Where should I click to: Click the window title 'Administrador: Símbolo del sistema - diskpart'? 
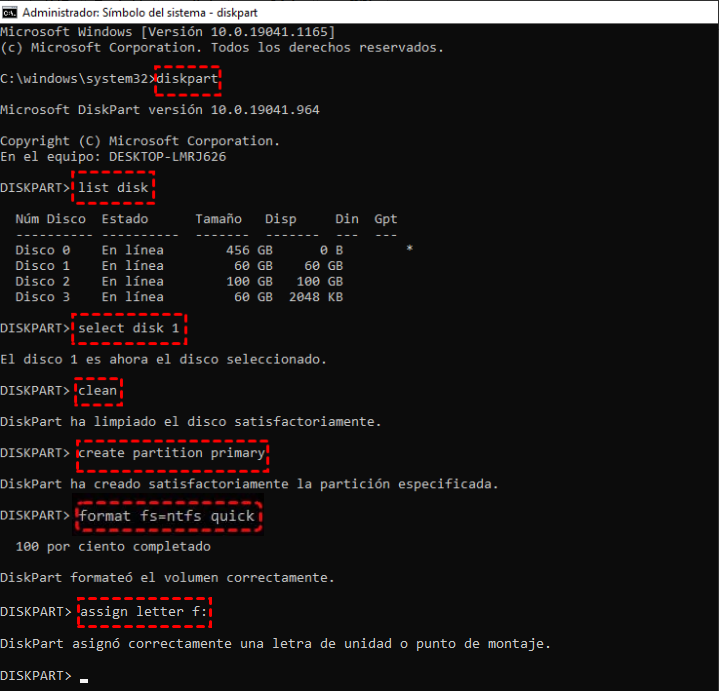pyautogui.click(x=140, y=12)
